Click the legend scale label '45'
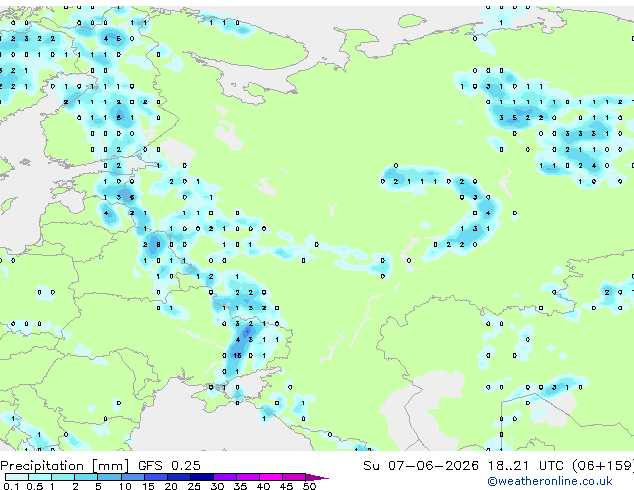 286,486
